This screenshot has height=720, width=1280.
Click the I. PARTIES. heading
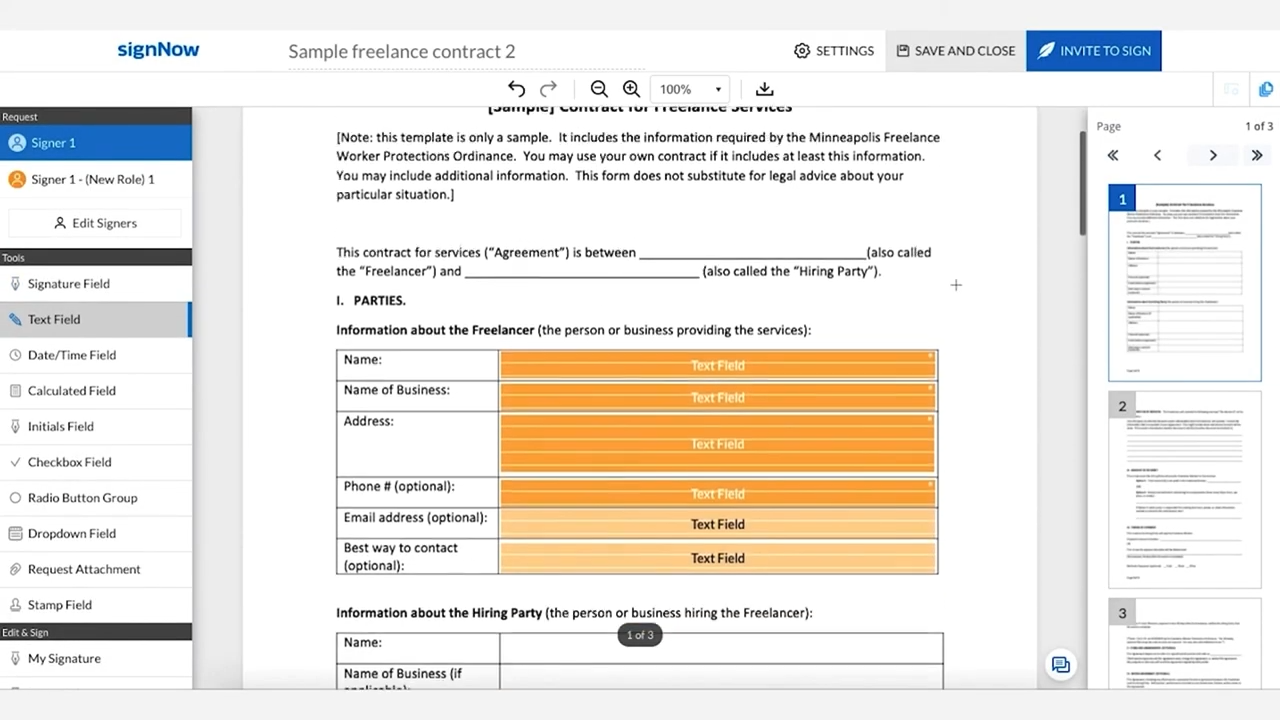tap(371, 300)
